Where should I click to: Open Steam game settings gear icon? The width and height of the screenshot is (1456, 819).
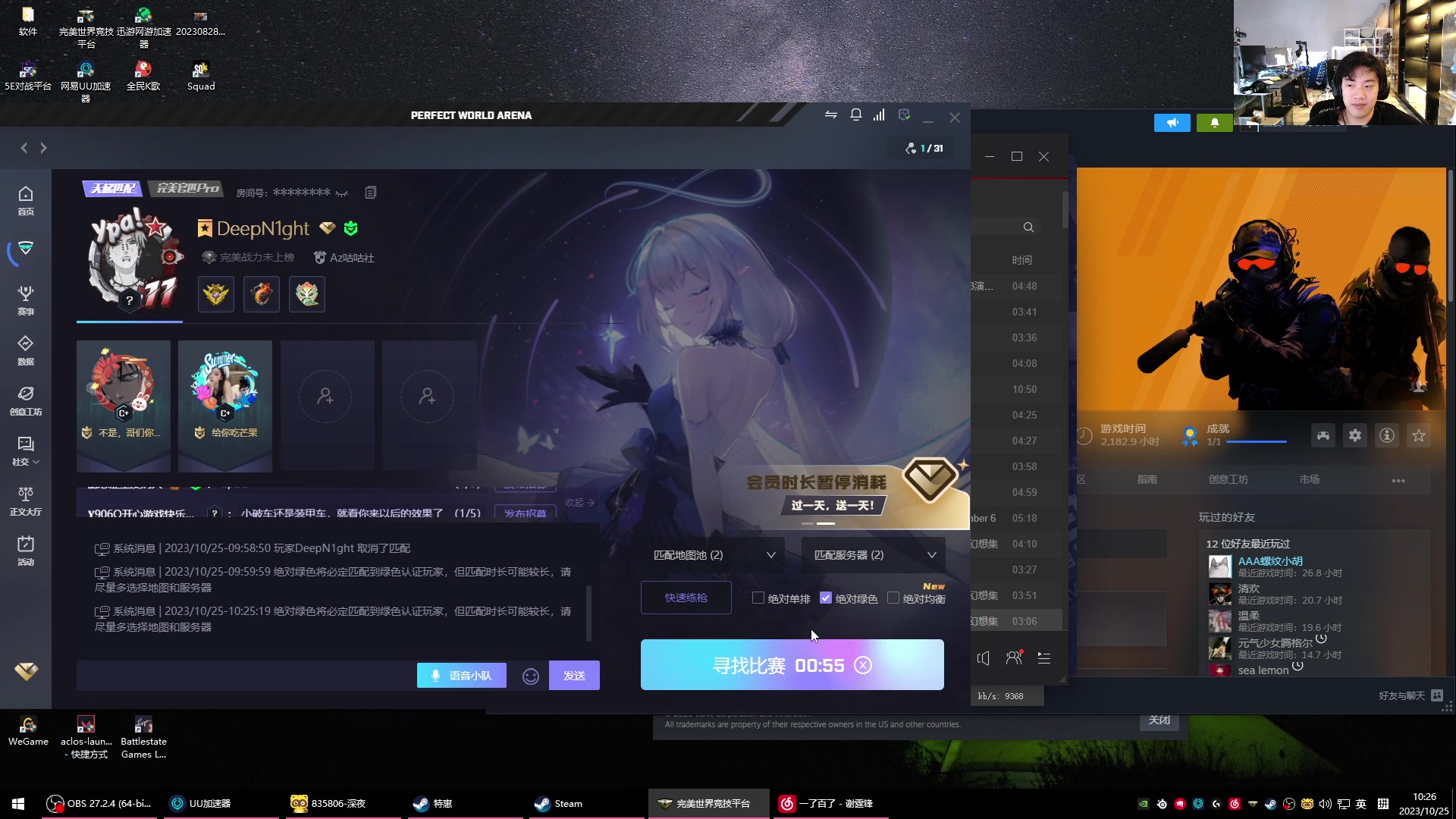[1354, 435]
